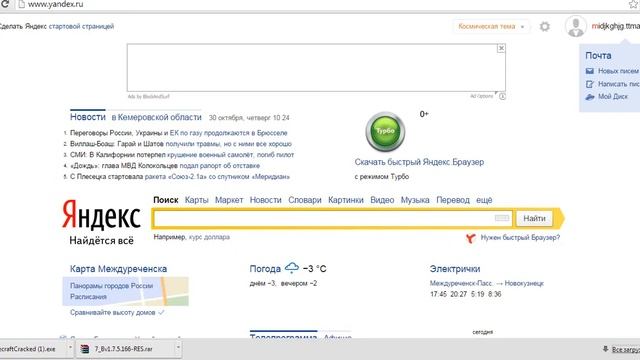Switch to the Карты tab
This screenshot has height=360, width=640.
coord(196,200)
